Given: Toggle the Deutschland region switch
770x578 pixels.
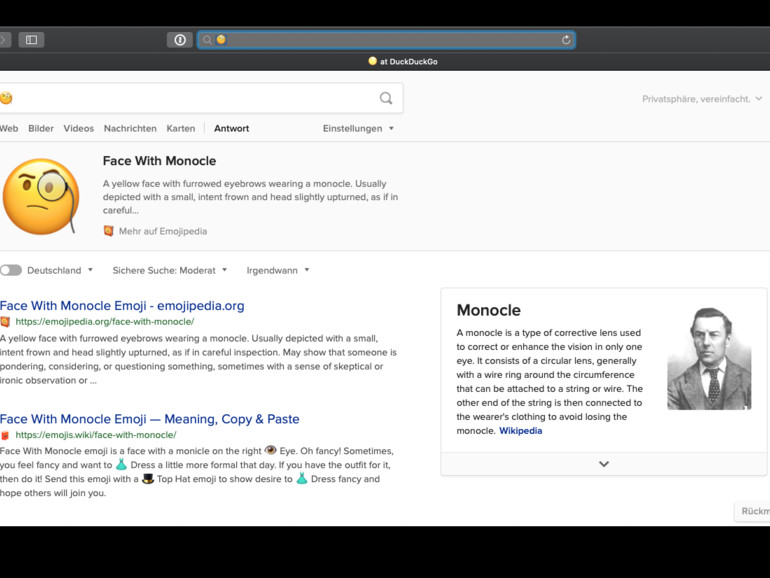Looking at the screenshot, I should point(11,270).
